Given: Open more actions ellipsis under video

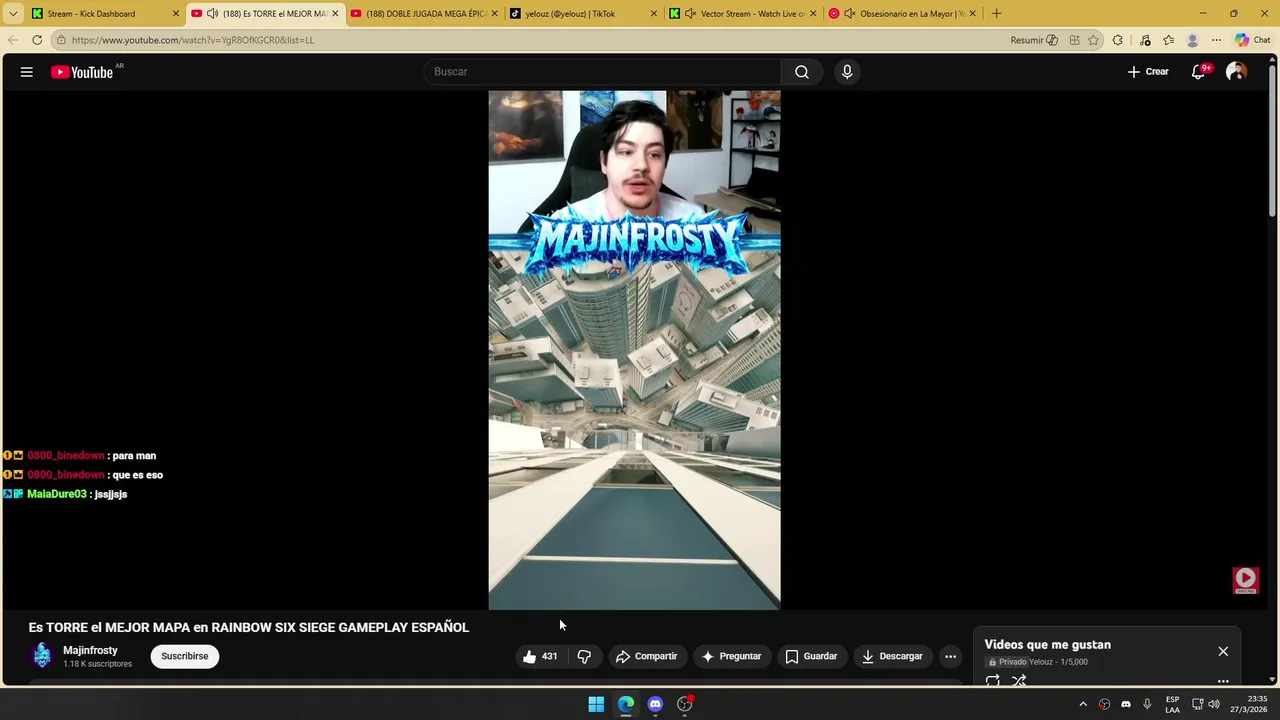Looking at the screenshot, I should pyautogui.click(x=950, y=656).
